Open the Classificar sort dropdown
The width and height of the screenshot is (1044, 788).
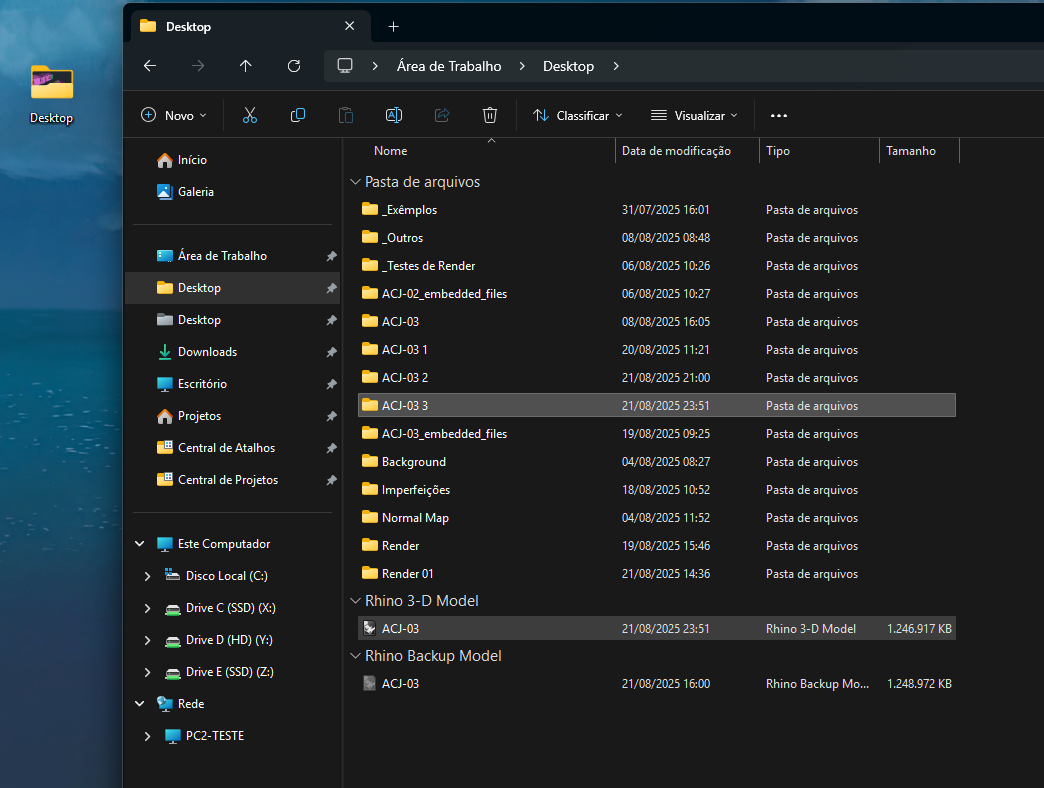578,115
